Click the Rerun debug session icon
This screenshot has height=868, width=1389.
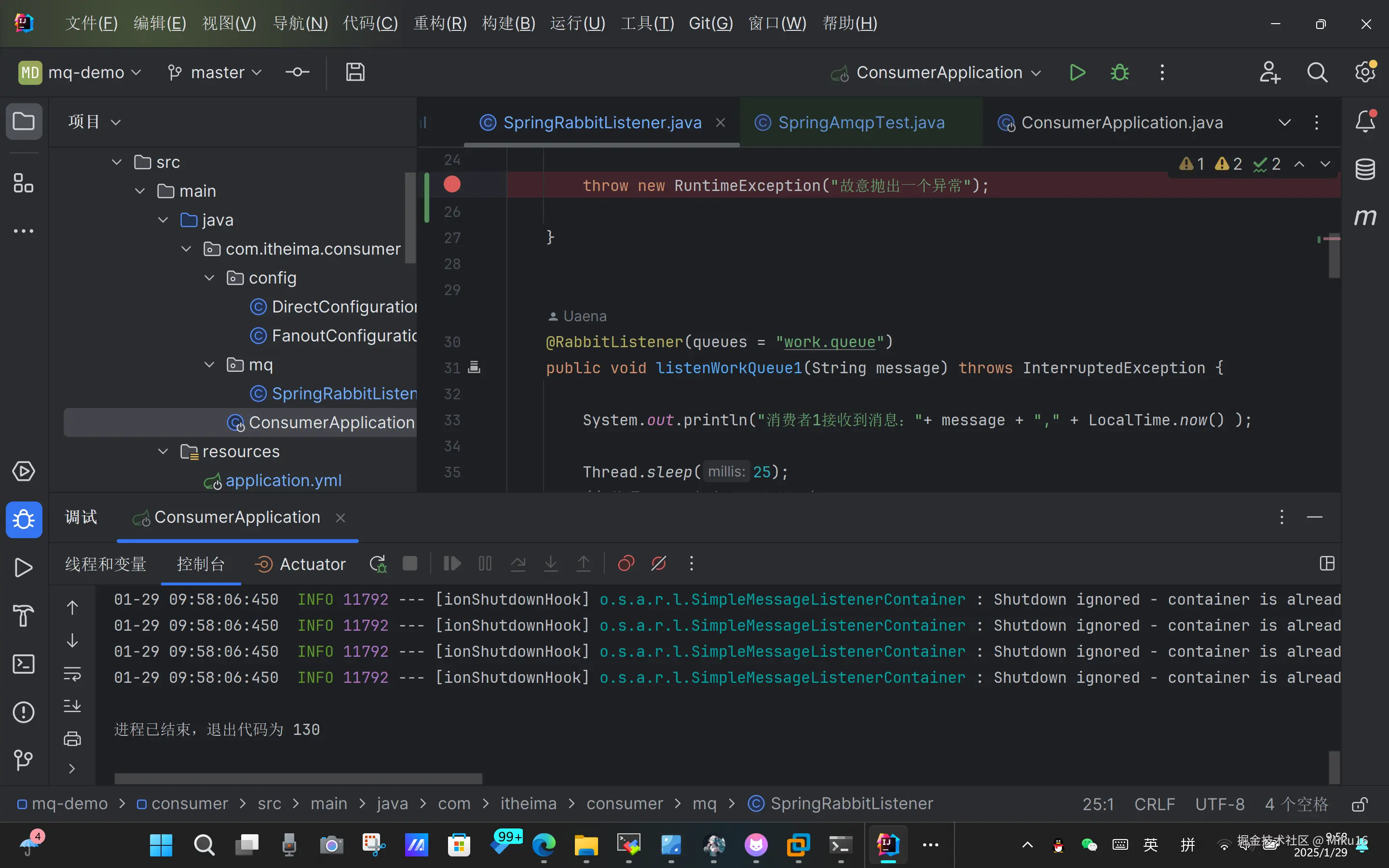click(x=378, y=564)
